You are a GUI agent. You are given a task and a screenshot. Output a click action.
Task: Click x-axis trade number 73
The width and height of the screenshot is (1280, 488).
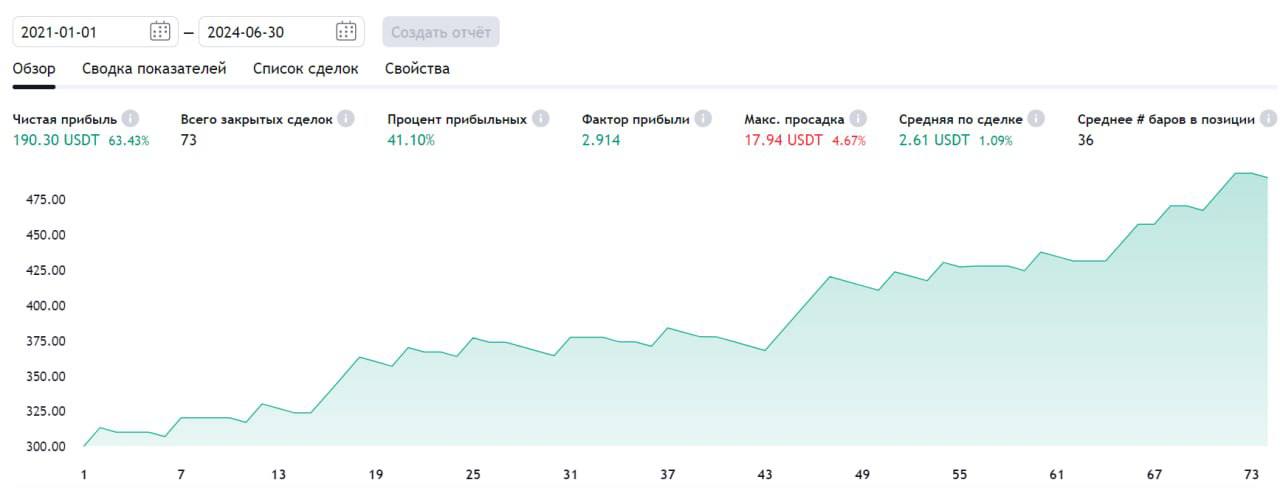pos(1251,474)
